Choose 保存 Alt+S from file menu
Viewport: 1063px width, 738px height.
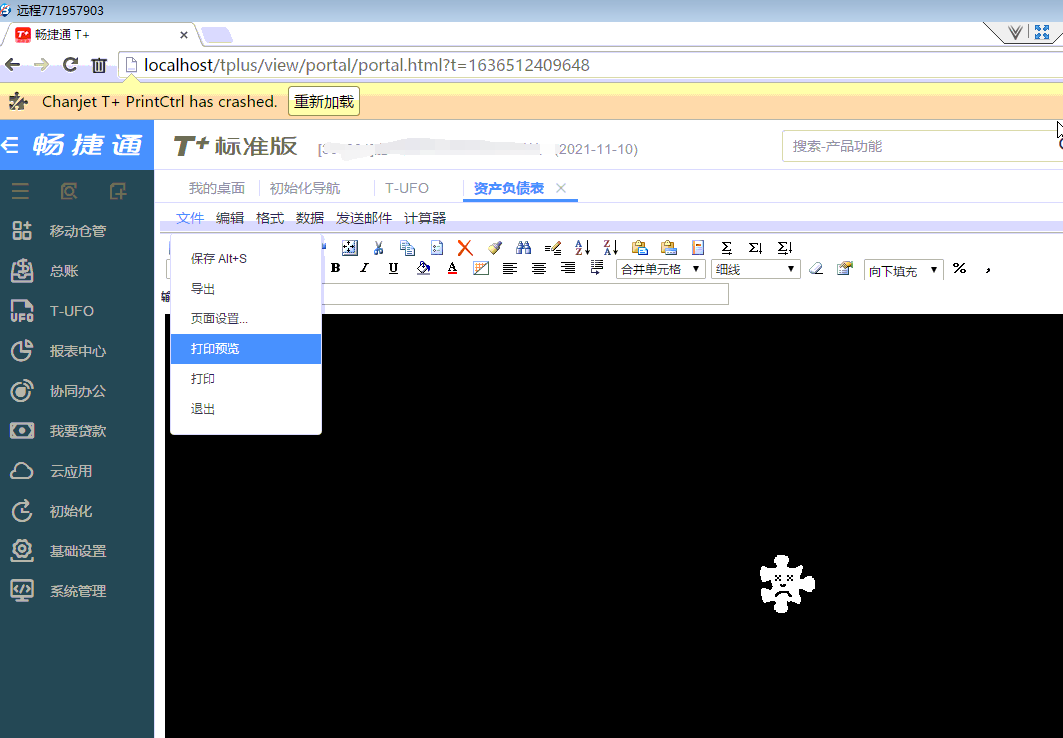246,259
